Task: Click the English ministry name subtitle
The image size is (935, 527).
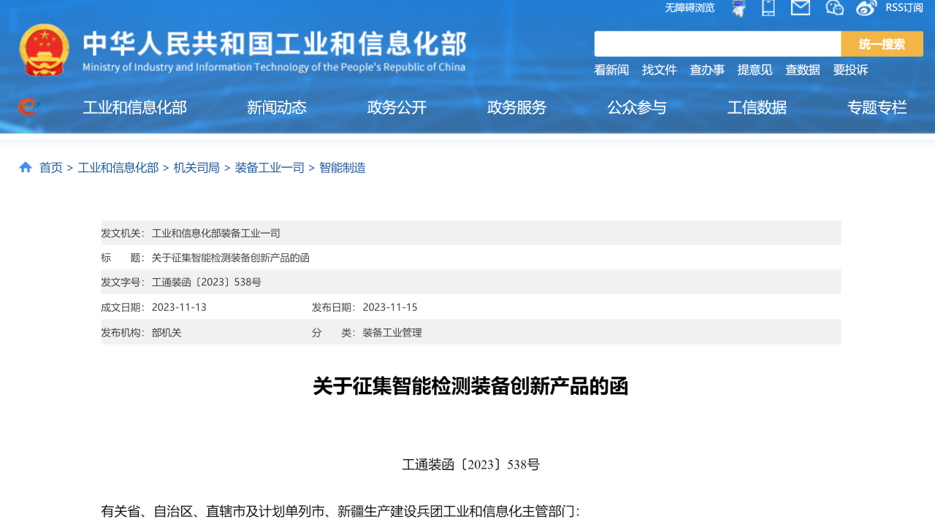Action: pyautogui.click(x=274, y=67)
